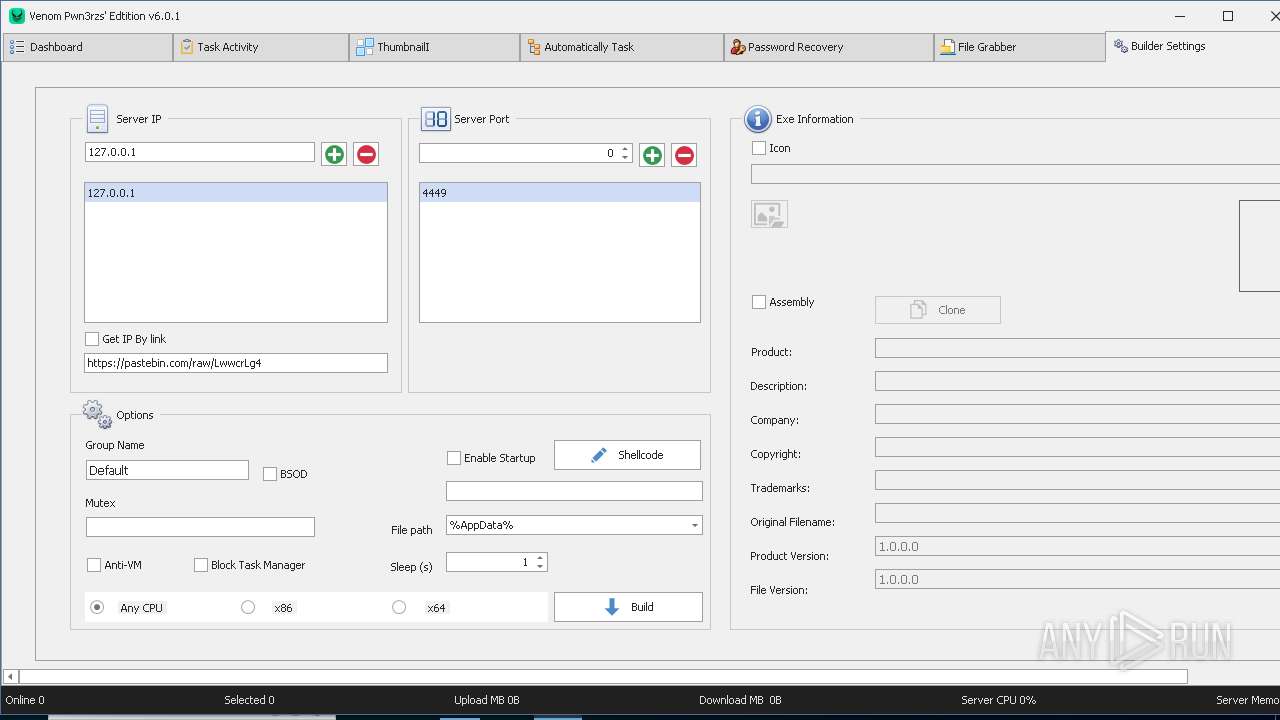Increase the Sleep seconds value

(x=540, y=558)
